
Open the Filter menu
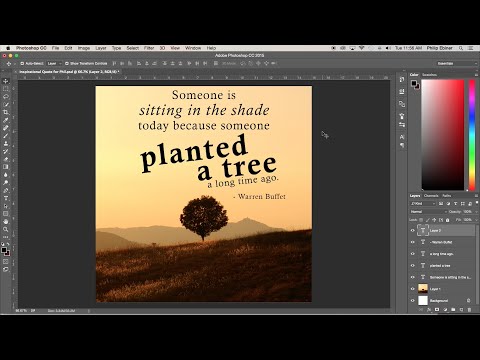(x=149, y=48)
